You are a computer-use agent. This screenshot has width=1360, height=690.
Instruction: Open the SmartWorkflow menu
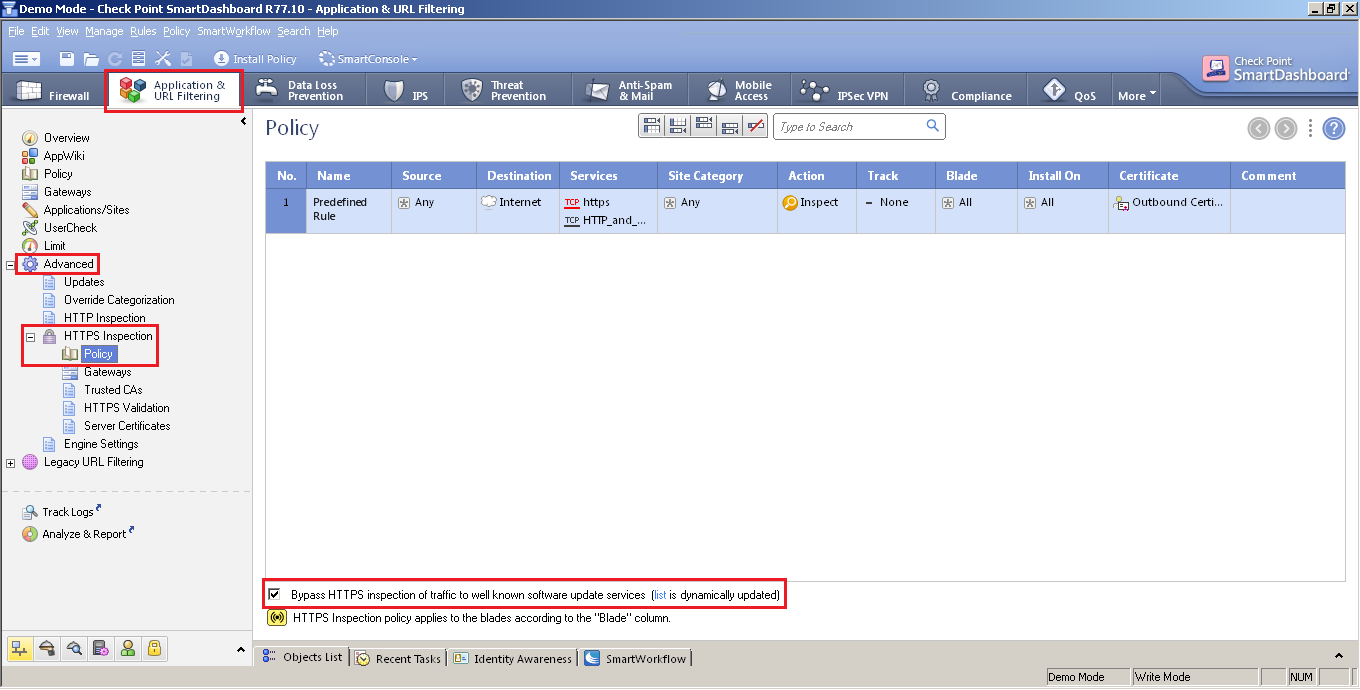point(234,31)
